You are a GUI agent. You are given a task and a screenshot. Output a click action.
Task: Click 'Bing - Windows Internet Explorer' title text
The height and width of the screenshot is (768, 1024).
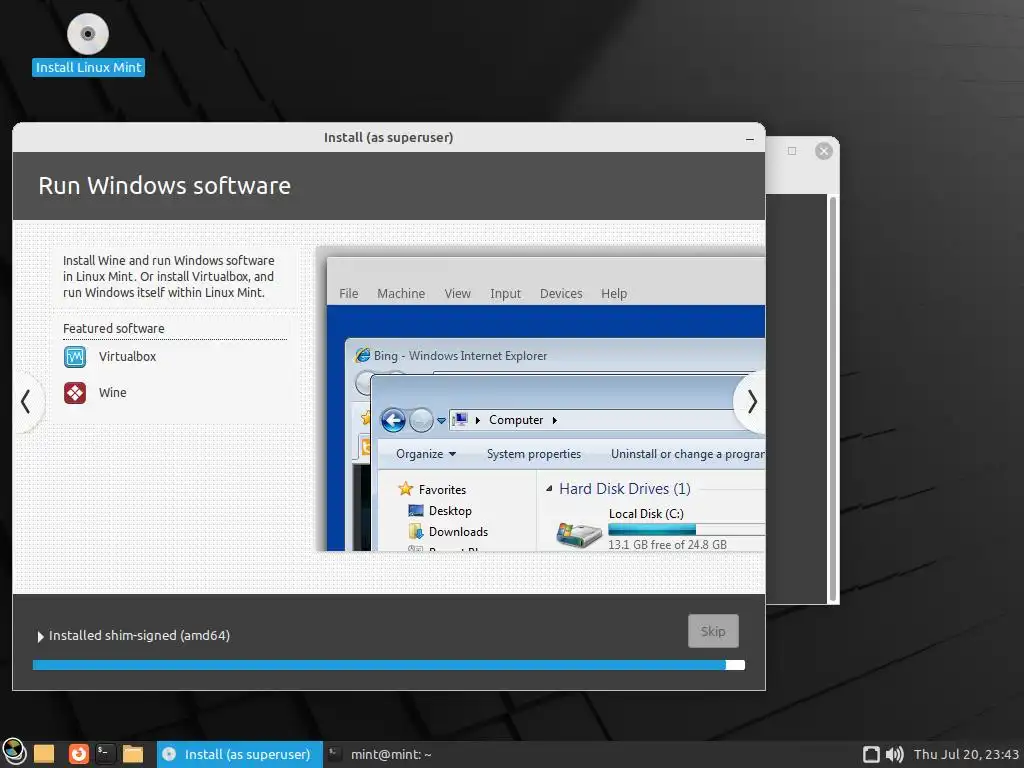point(460,356)
